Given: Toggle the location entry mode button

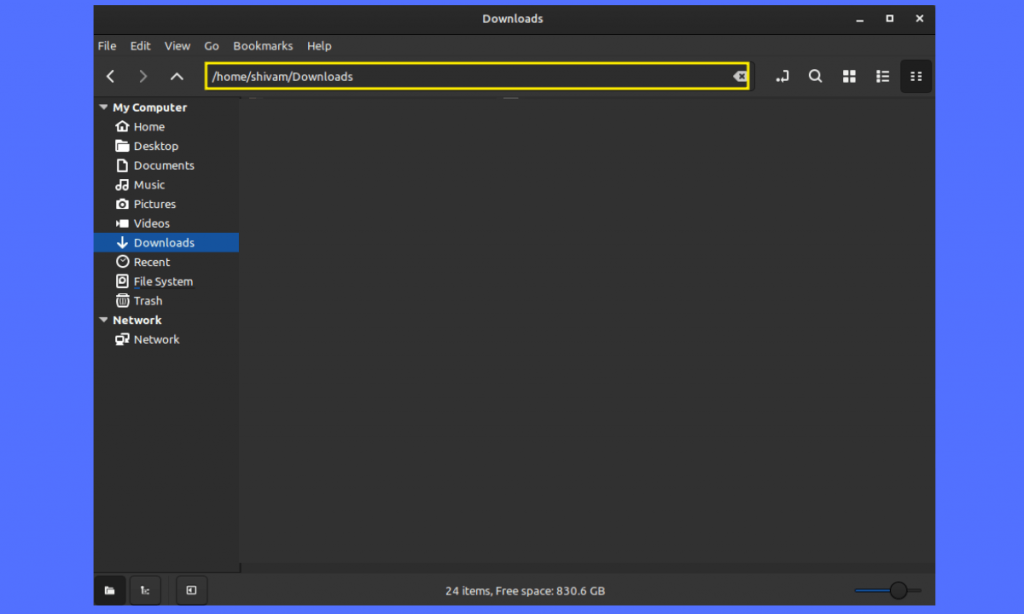Looking at the screenshot, I should click(782, 77).
